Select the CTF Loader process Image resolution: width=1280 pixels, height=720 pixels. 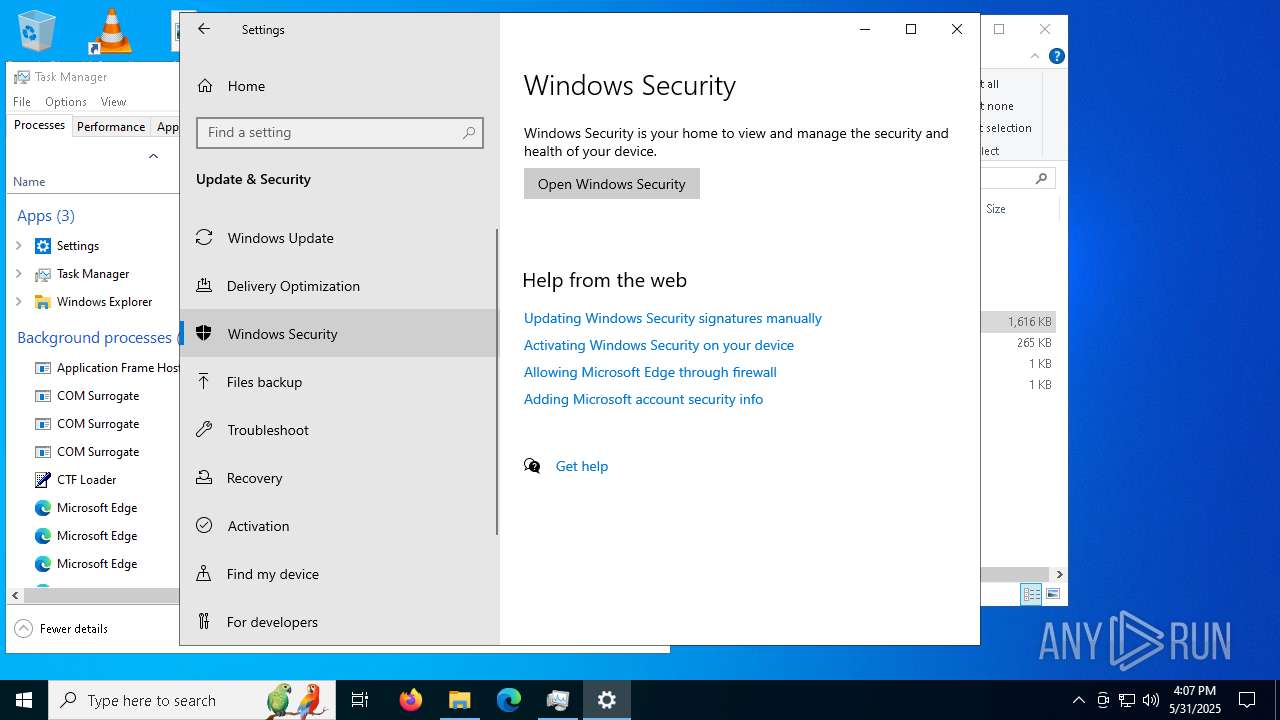[x=86, y=480]
